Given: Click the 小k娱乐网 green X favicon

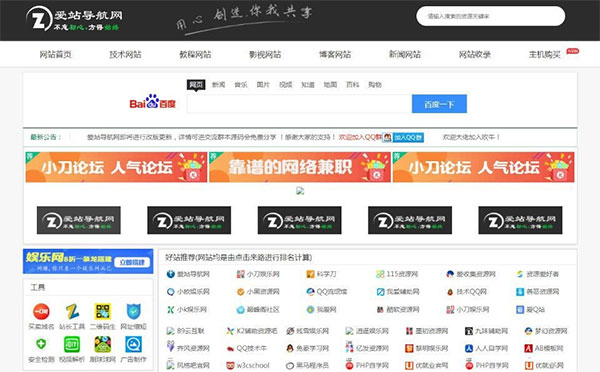Looking at the screenshot, I should click(171, 309).
